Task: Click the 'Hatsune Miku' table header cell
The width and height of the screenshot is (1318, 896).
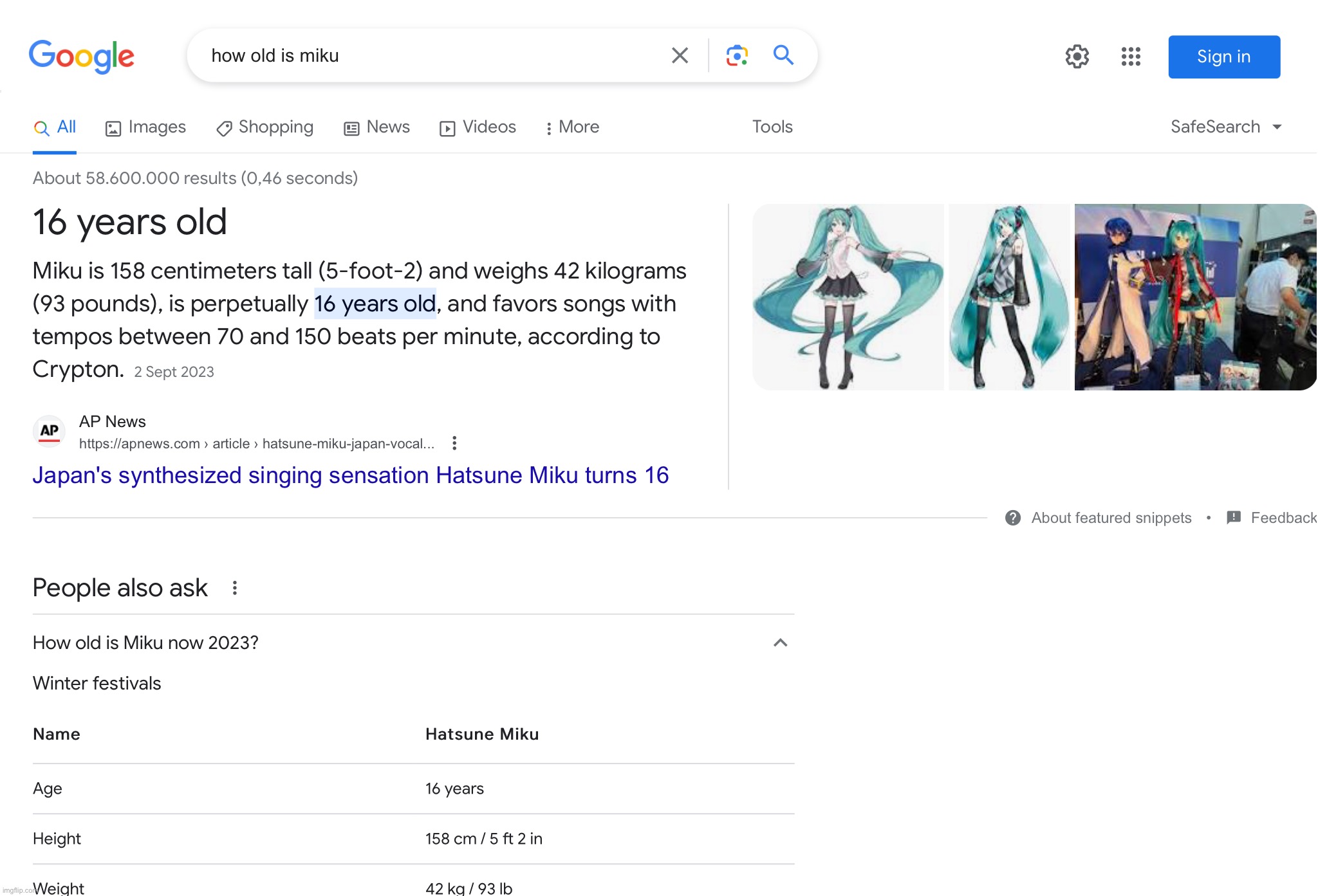Action: coord(482,735)
